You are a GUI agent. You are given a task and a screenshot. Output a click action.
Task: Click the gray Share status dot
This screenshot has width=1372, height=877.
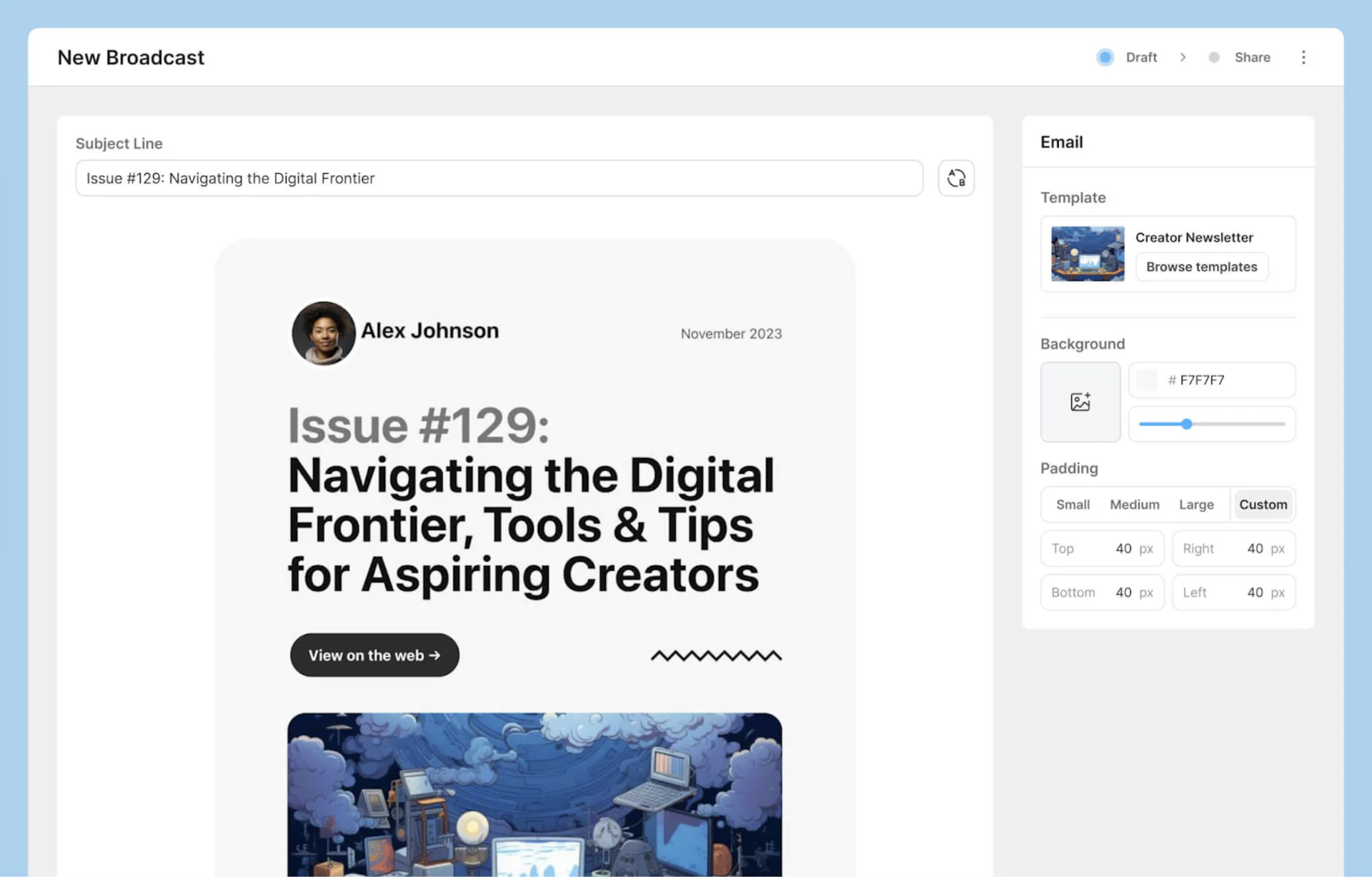click(1213, 57)
